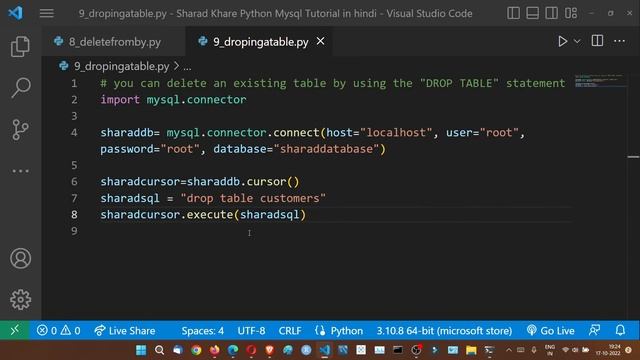Open the Source Control view
The height and width of the screenshot is (360, 640).
(x=20, y=129)
